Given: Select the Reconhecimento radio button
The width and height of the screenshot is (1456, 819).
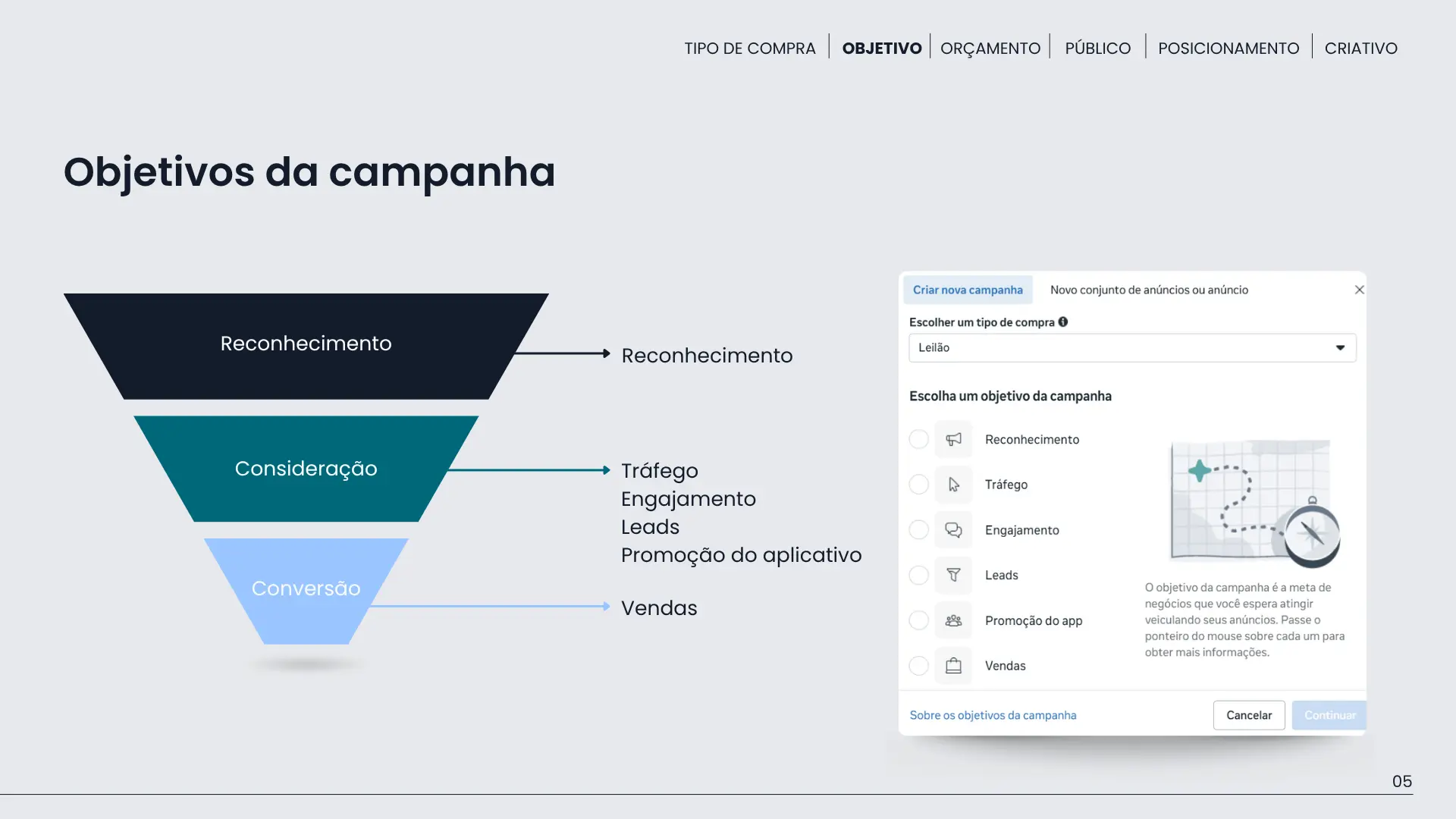Looking at the screenshot, I should pyautogui.click(x=918, y=439).
